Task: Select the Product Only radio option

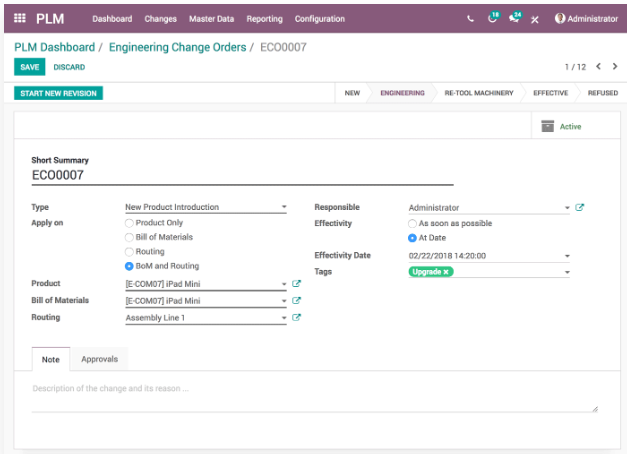Action: tap(129, 223)
